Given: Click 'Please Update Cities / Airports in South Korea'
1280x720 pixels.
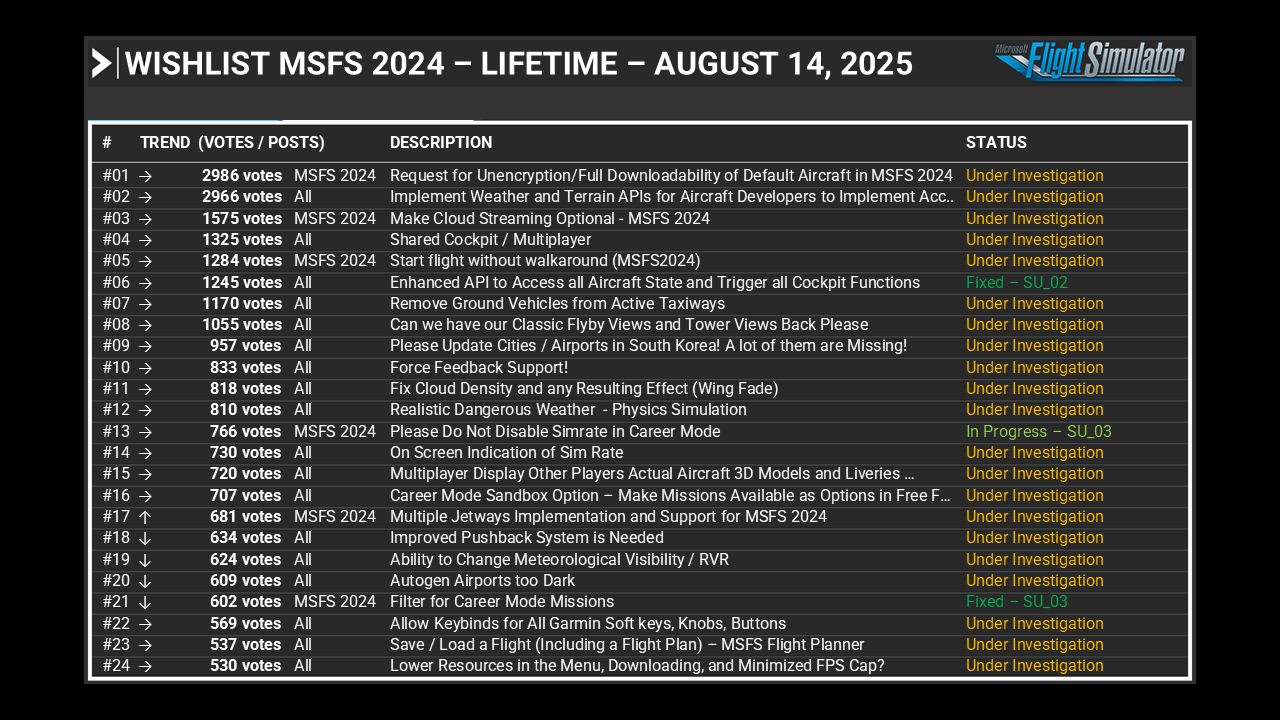Looking at the screenshot, I should pyautogui.click(x=648, y=346).
